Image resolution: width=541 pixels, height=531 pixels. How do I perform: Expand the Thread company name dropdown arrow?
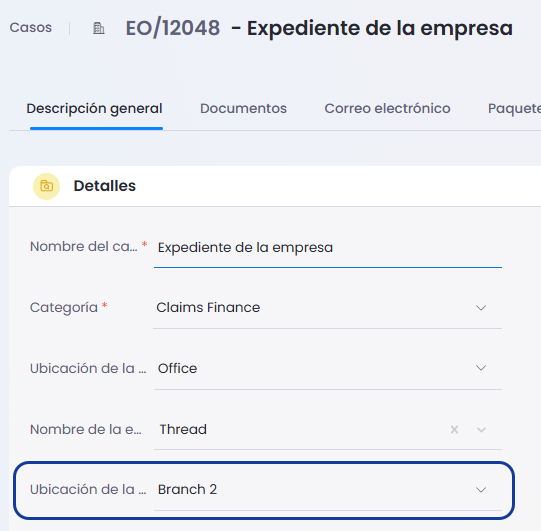point(481,430)
